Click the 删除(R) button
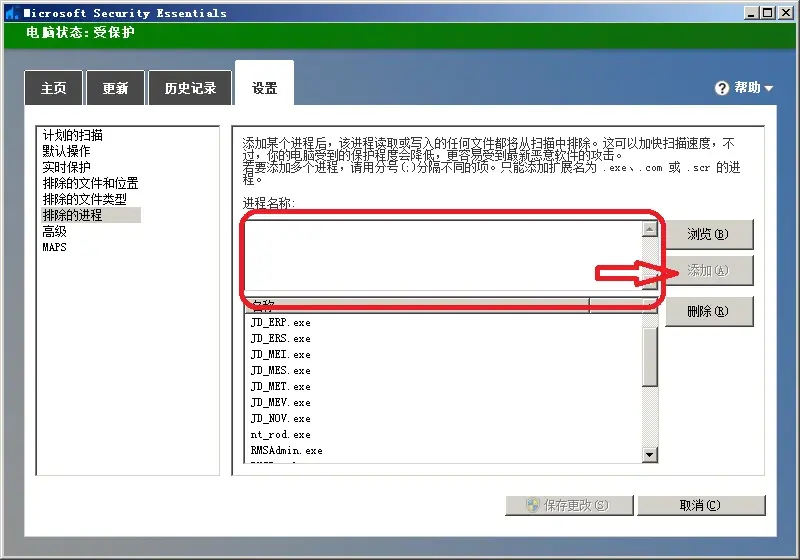 (709, 311)
